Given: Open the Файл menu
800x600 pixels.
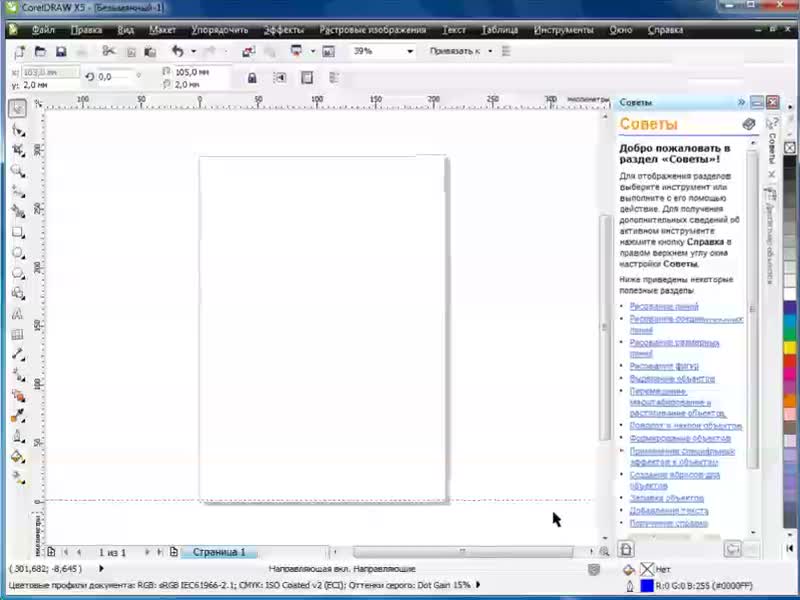Looking at the screenshot, I should coord(43,30).
